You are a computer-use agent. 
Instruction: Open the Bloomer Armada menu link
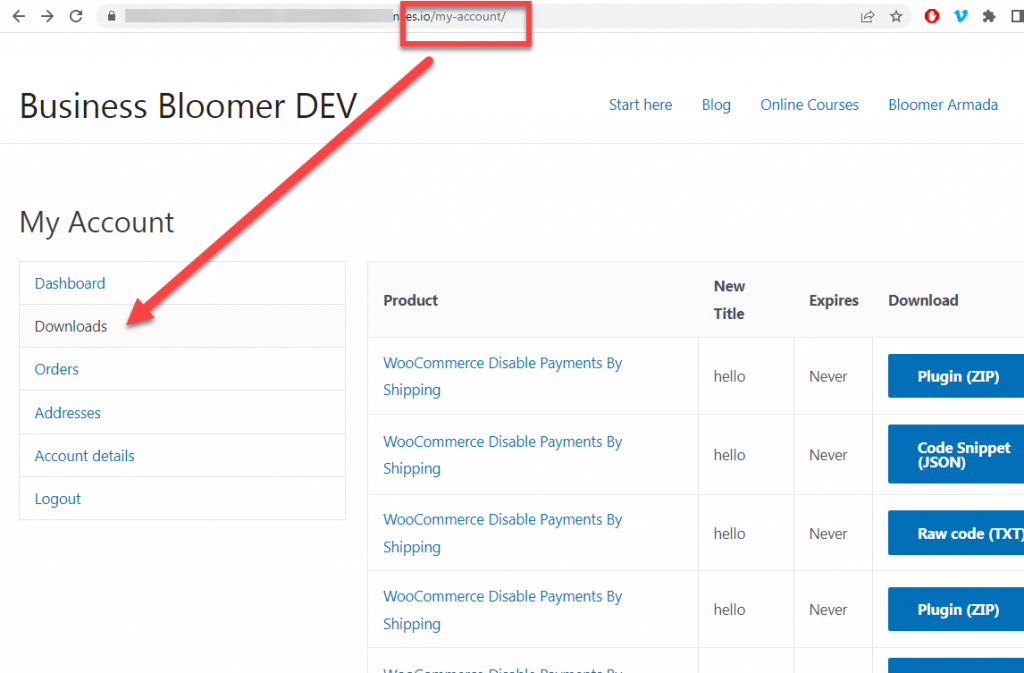click(942, 104)
